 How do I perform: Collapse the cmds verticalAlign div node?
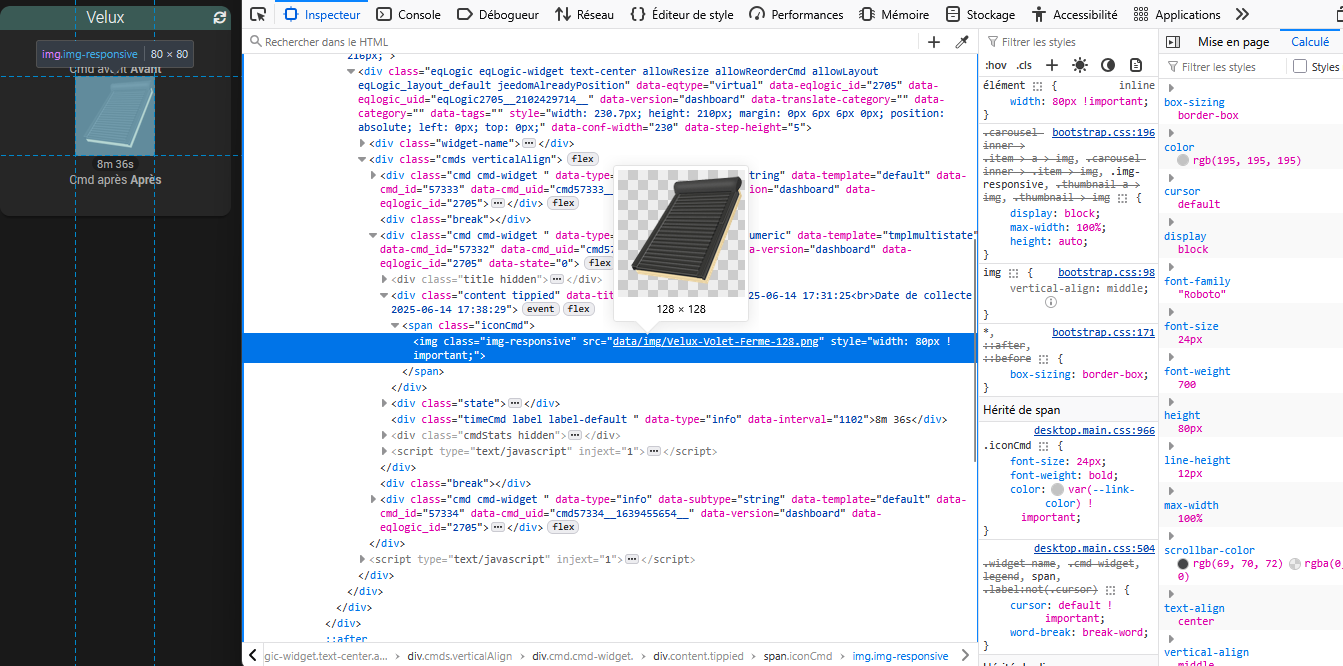pyautogui.click(x=362, y=159)
